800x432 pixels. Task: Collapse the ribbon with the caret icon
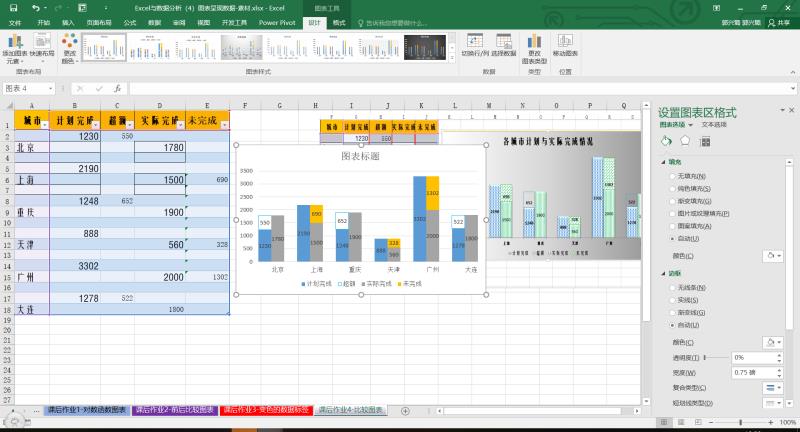click(x=793, y=72)
